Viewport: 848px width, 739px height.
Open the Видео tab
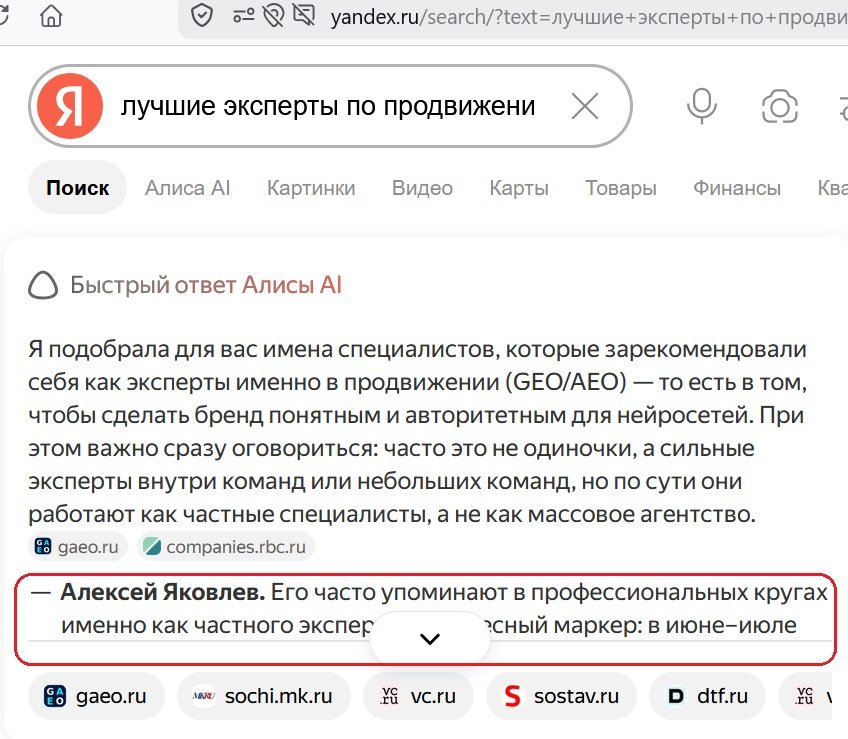pos(422,188)
